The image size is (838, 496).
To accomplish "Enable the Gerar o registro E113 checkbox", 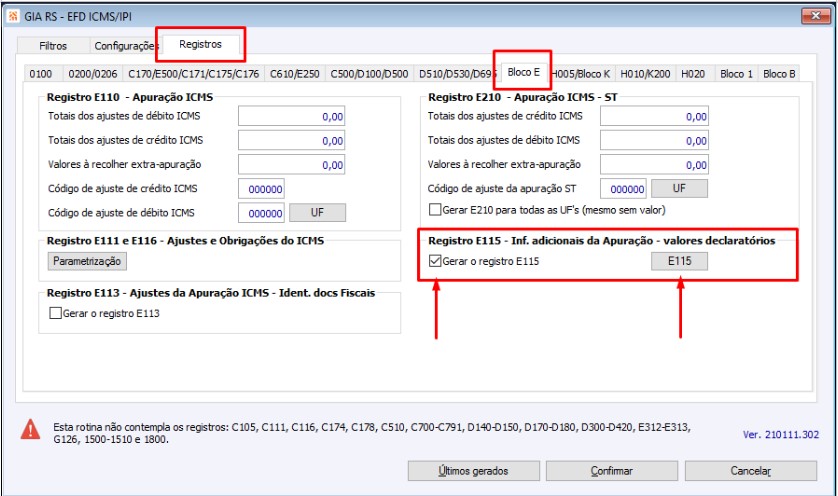I will pyautogui.click(x=55, y=313).
